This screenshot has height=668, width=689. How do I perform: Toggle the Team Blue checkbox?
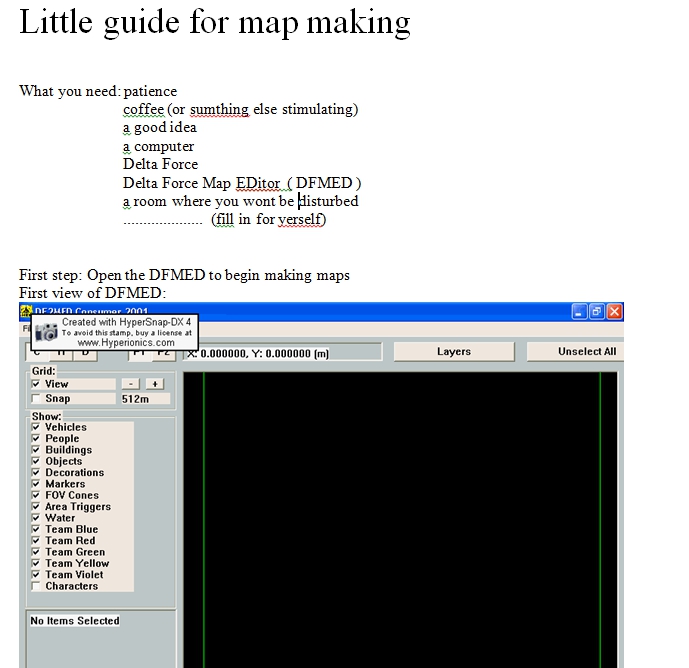[36, 529]
